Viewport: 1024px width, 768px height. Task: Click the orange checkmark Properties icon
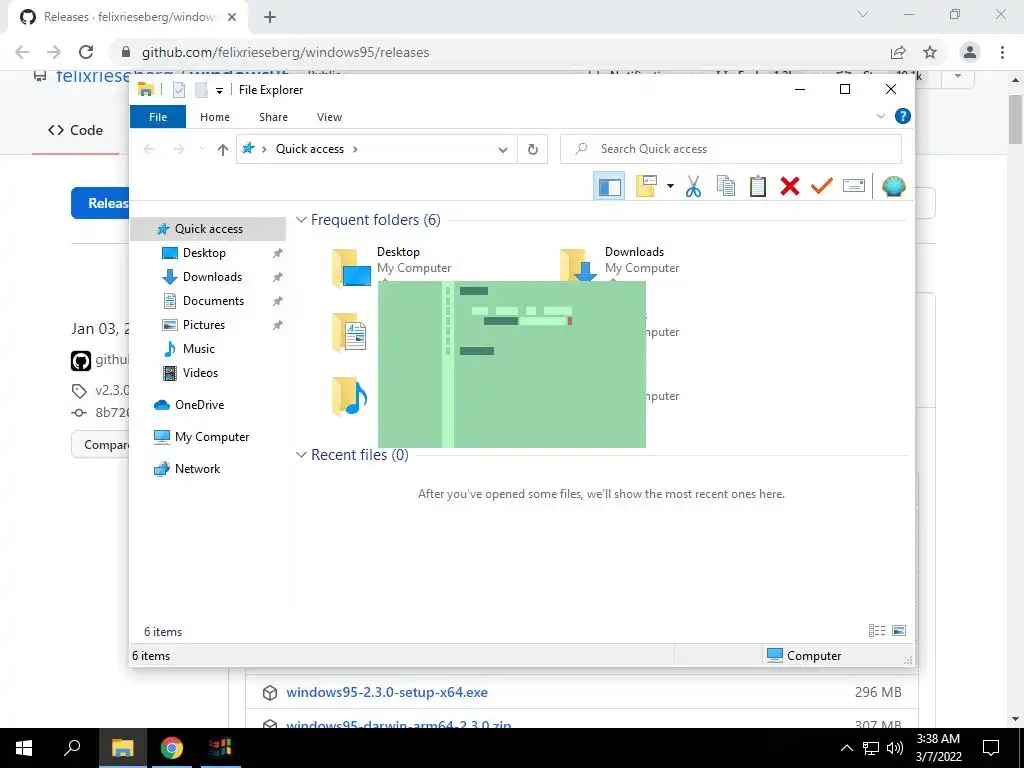click(x=822, y=186)
